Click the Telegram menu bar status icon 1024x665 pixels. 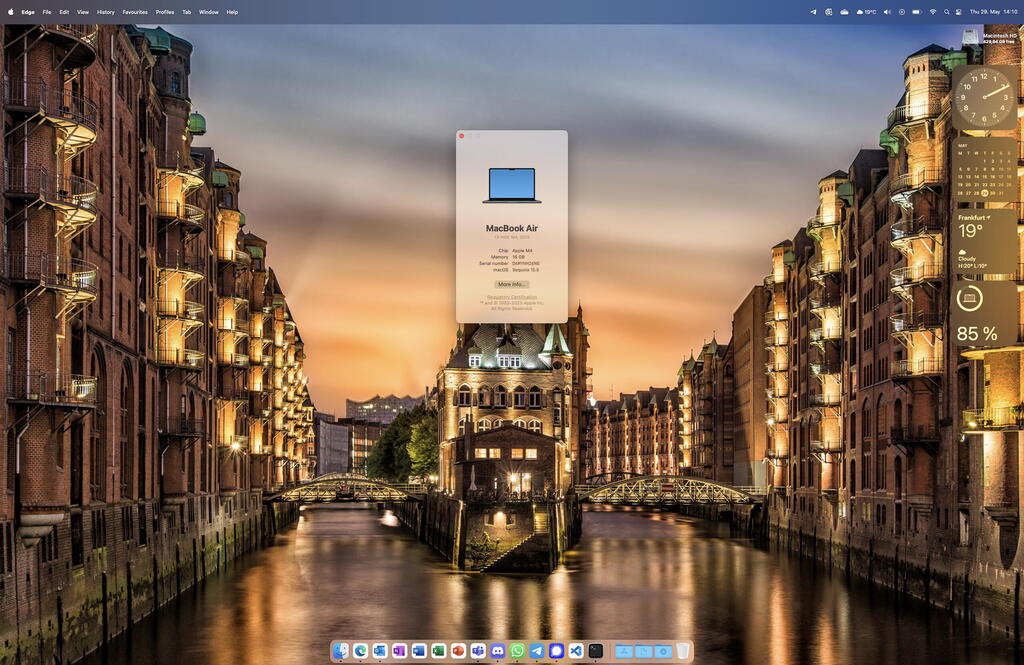click(x=812, y=12)
